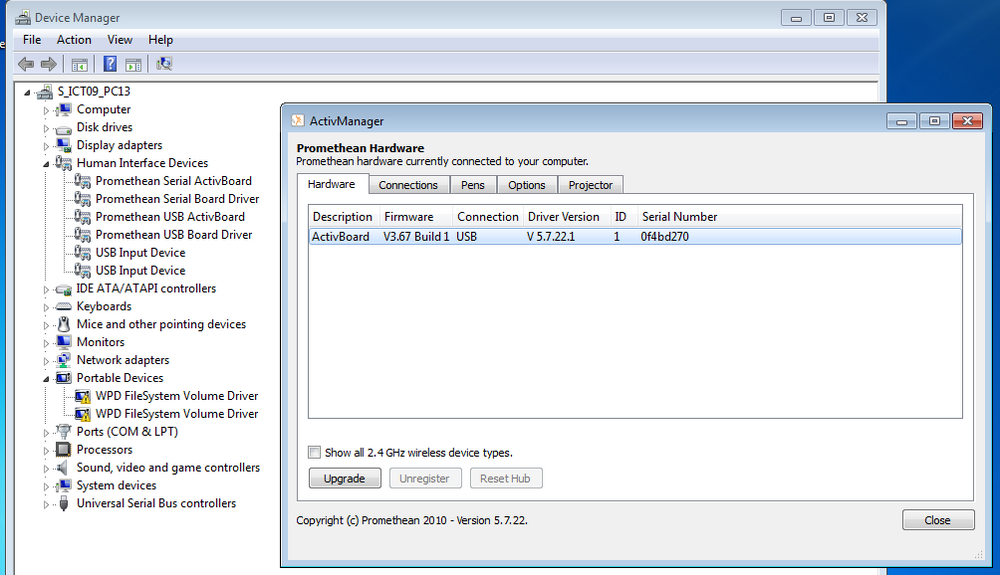This screenshot has height=575, width=1000.
Task: Switch to the Projector tab
Action: [x=591, y=185]
